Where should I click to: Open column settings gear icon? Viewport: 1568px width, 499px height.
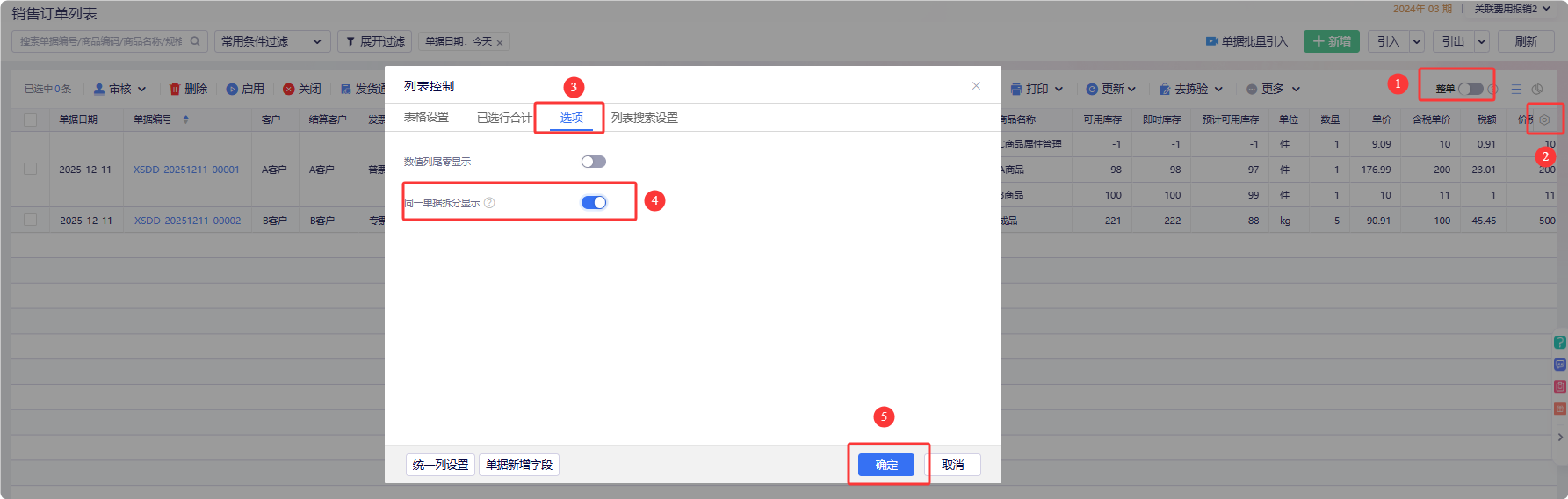click(1544, 119)
